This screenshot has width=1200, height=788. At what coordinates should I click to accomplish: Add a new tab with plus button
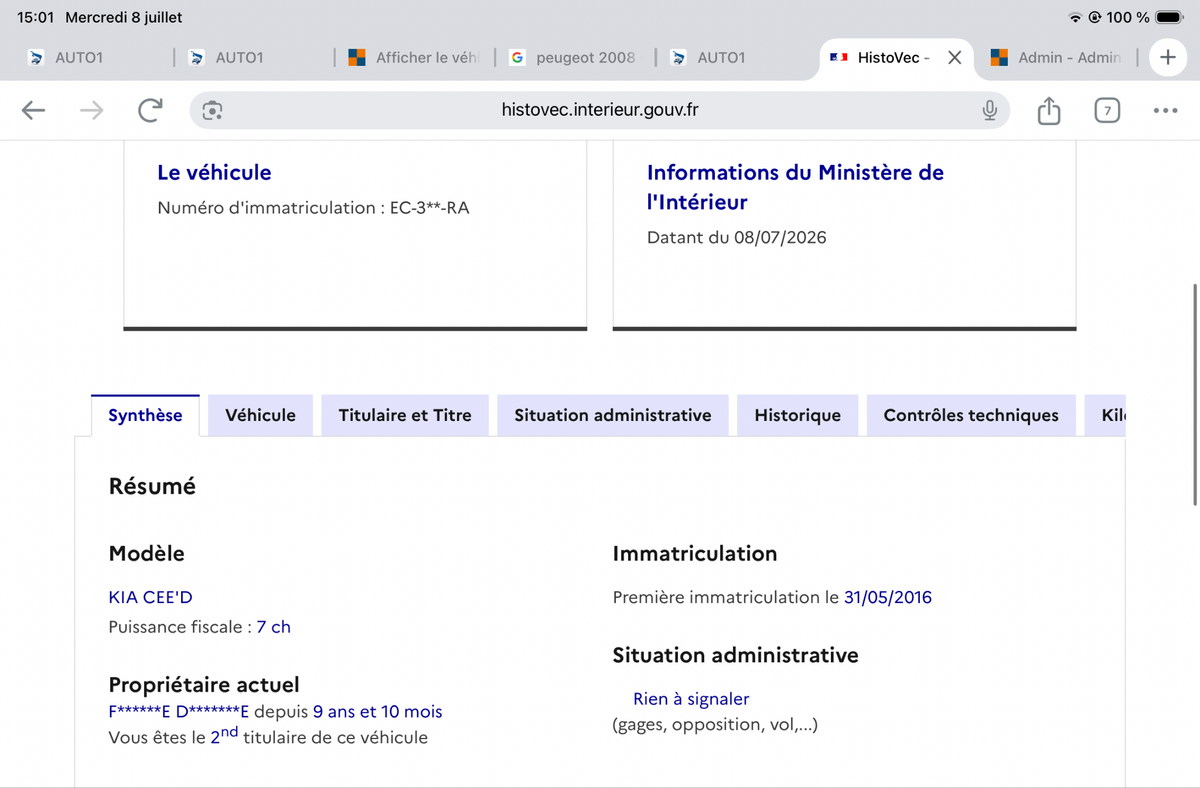(x=1167, y=57)
